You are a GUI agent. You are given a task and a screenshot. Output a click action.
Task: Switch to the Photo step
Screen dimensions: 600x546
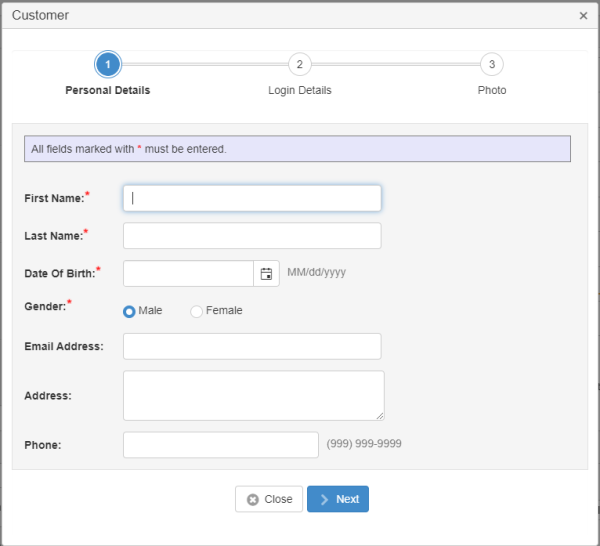click(x=491, y=90)
